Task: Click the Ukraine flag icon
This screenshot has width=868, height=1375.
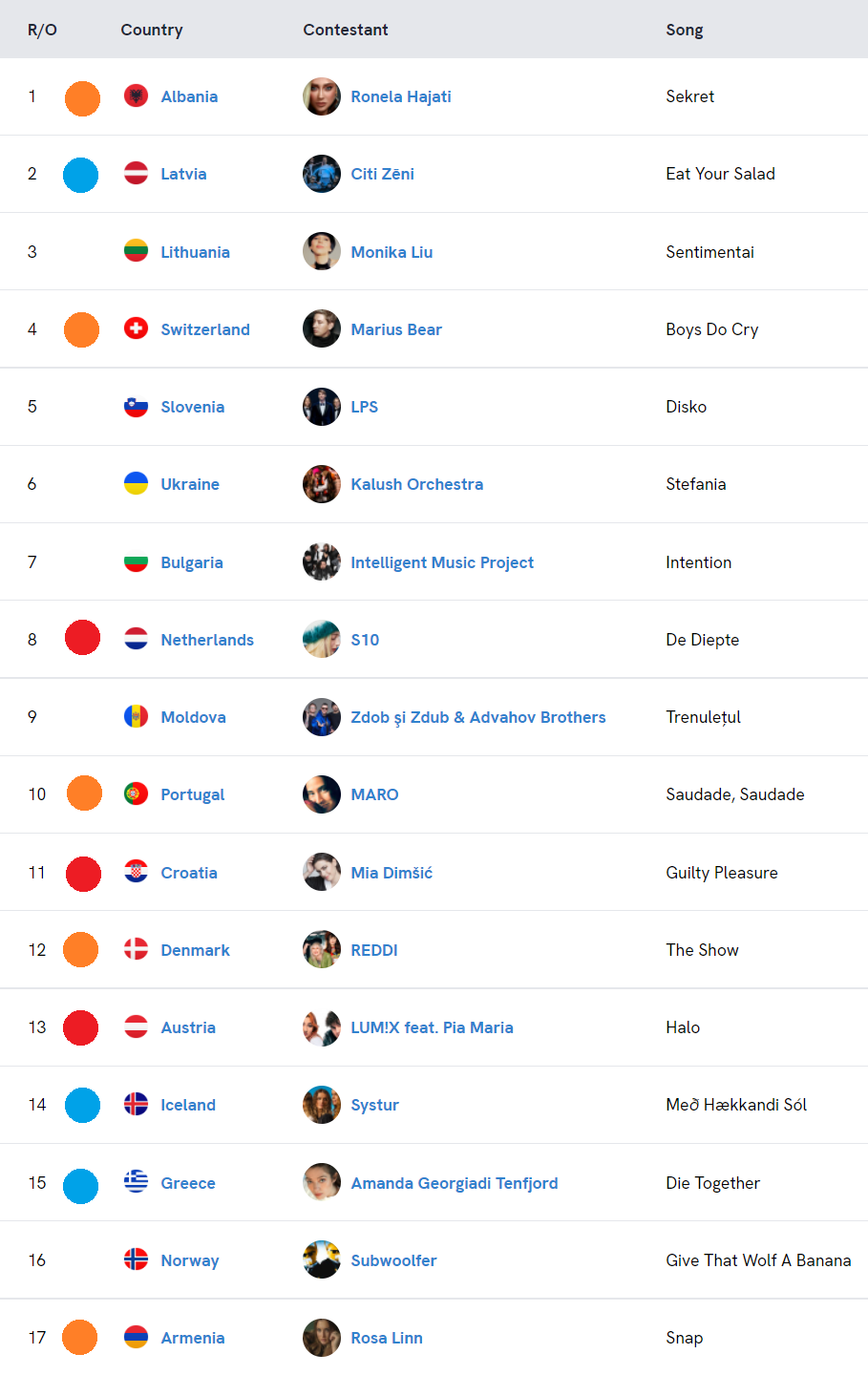Action: [137, 484]
